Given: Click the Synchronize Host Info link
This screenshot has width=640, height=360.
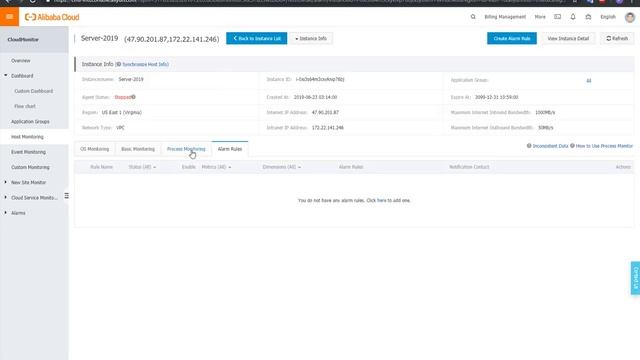Looking at the screenshot, I should (x=145, y=64).
